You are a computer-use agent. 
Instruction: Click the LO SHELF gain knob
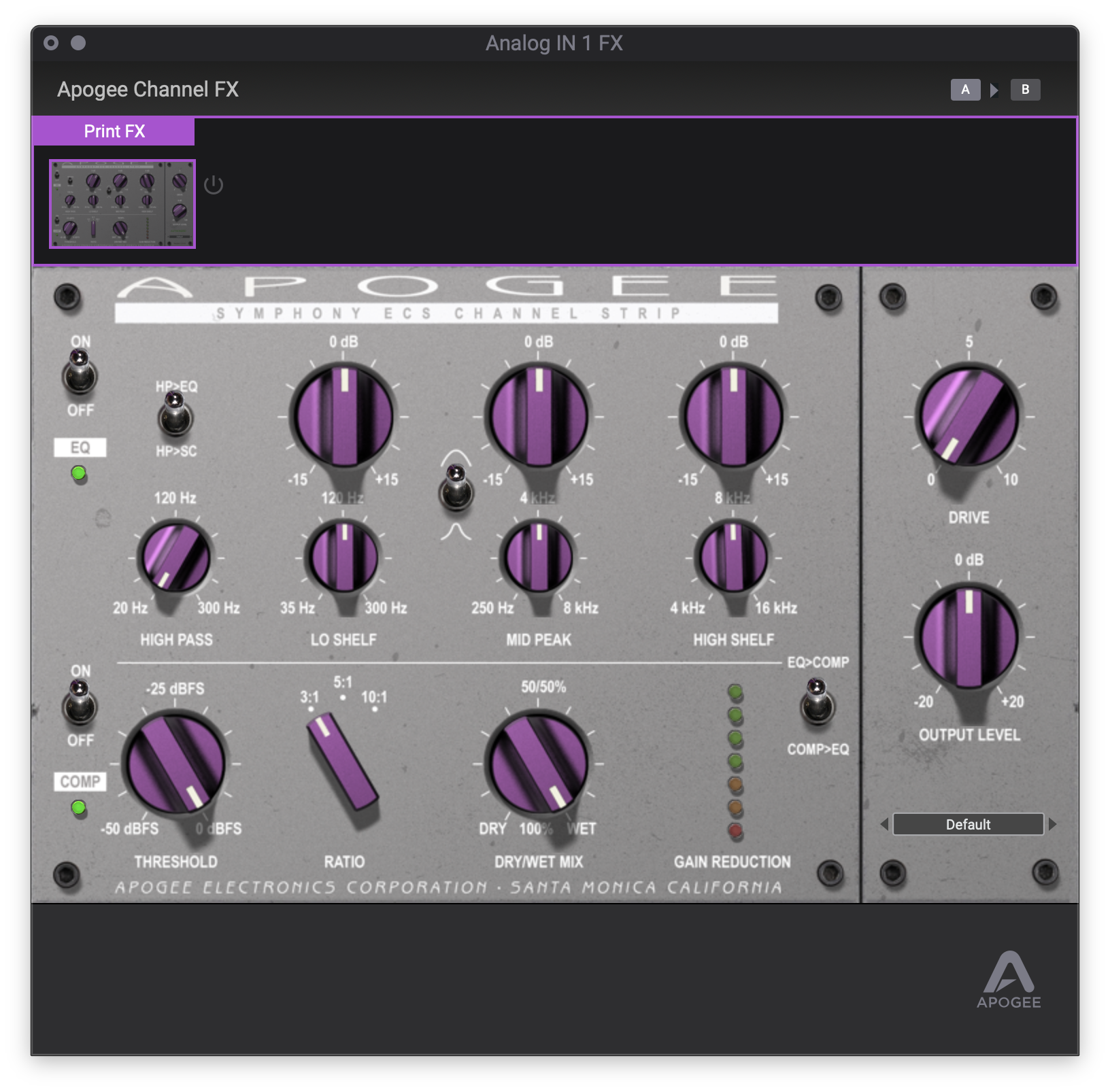(344, 415)
